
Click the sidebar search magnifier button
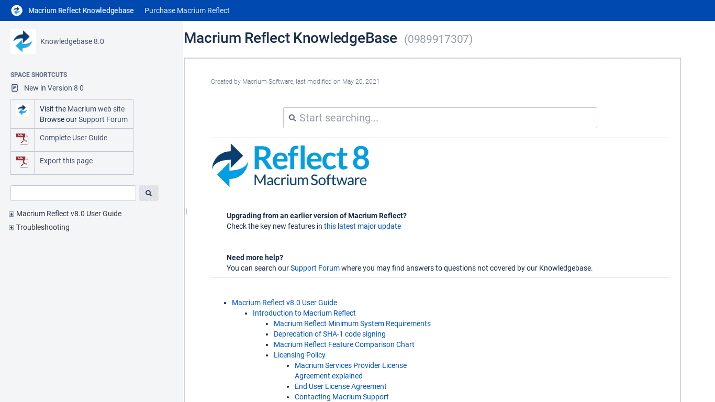tap(149, 193)
